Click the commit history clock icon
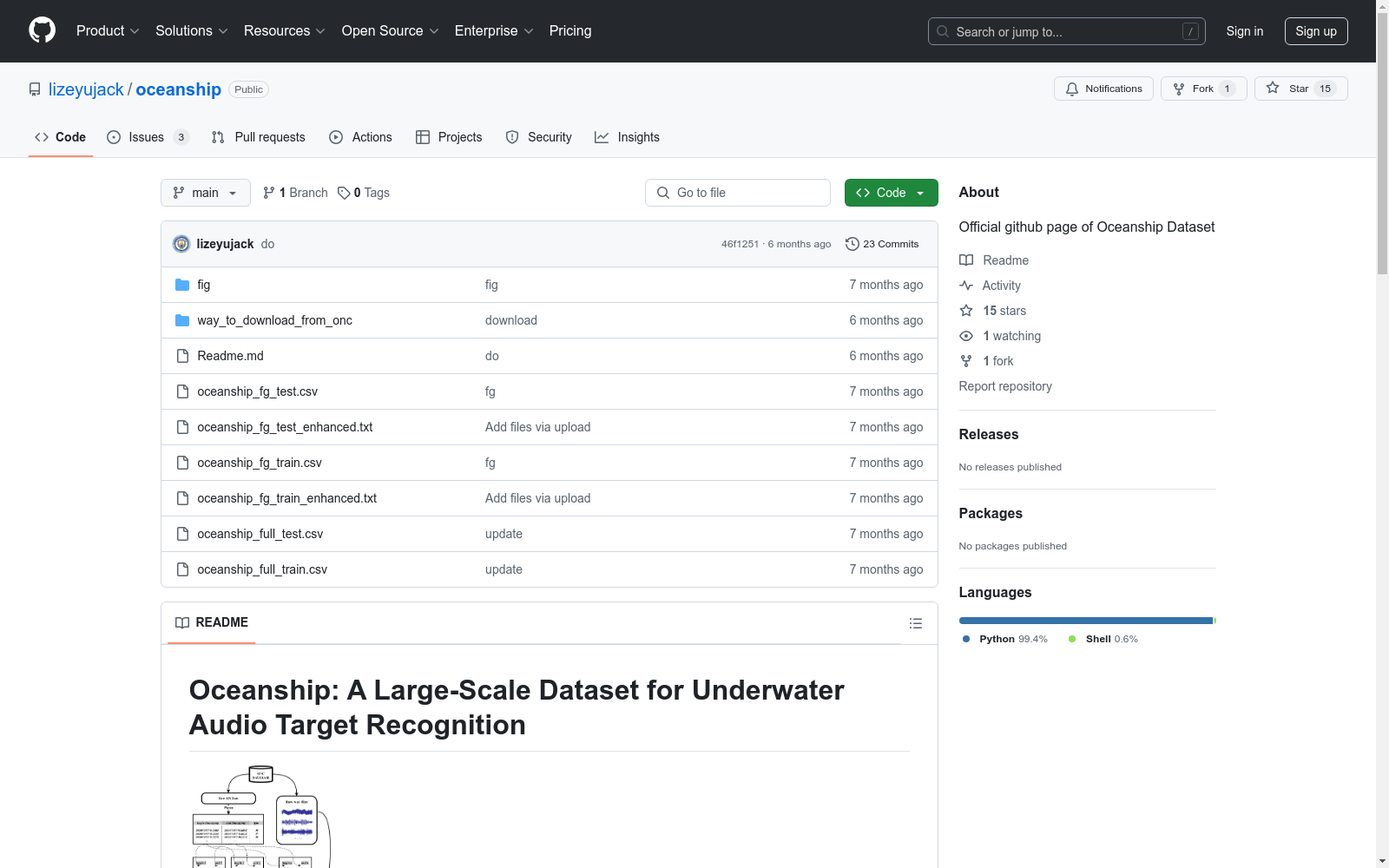This screenshot has width=1389, height=868. coord(852,244)
